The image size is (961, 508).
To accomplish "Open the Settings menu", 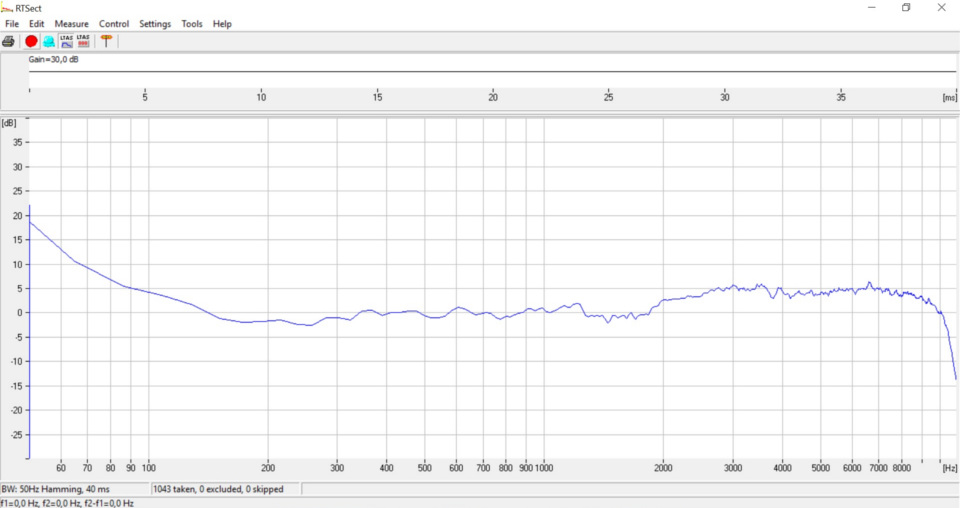I will 155,24.
